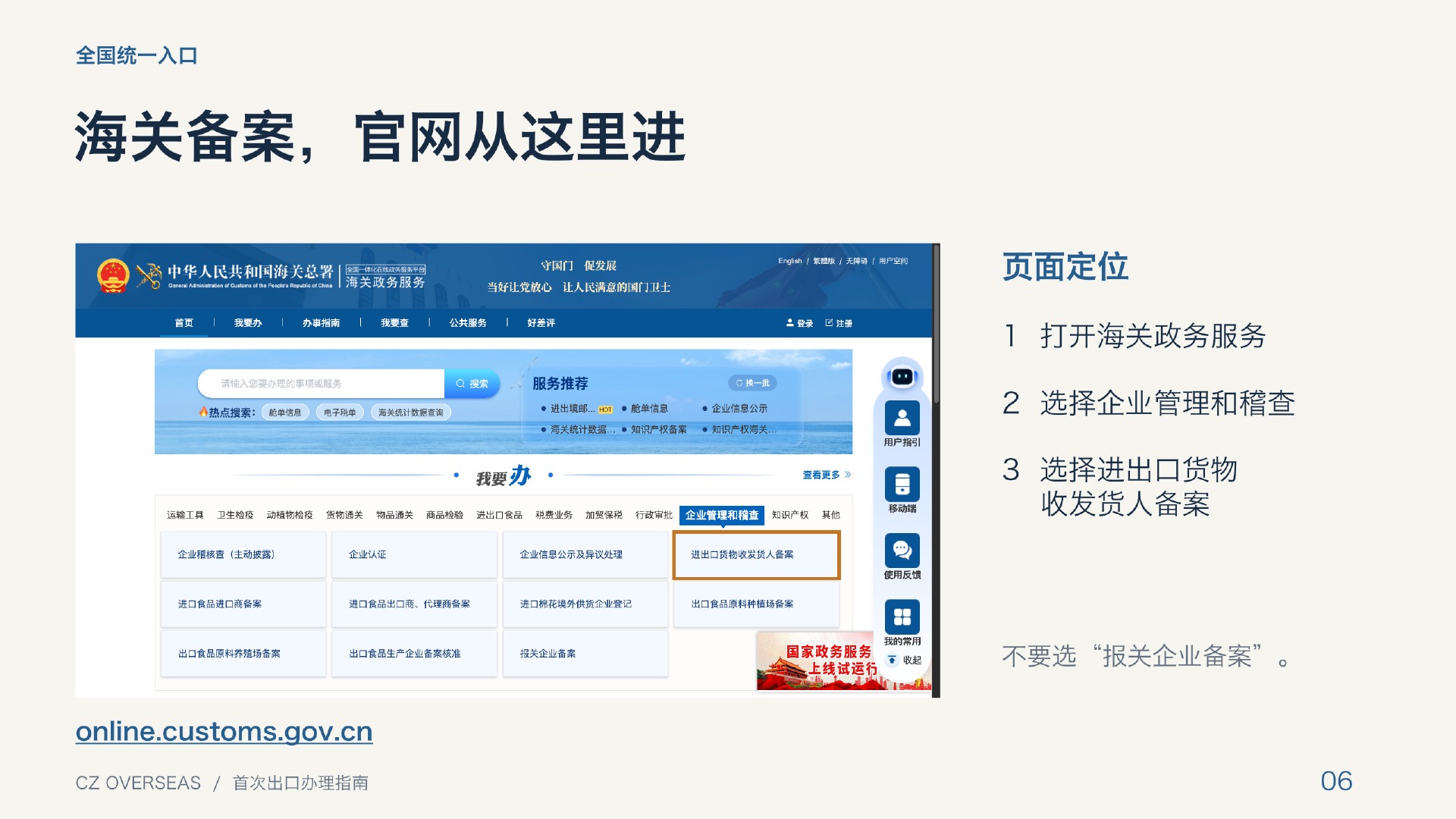Open 进出口货物收发货人备案 service

[756, 555]
